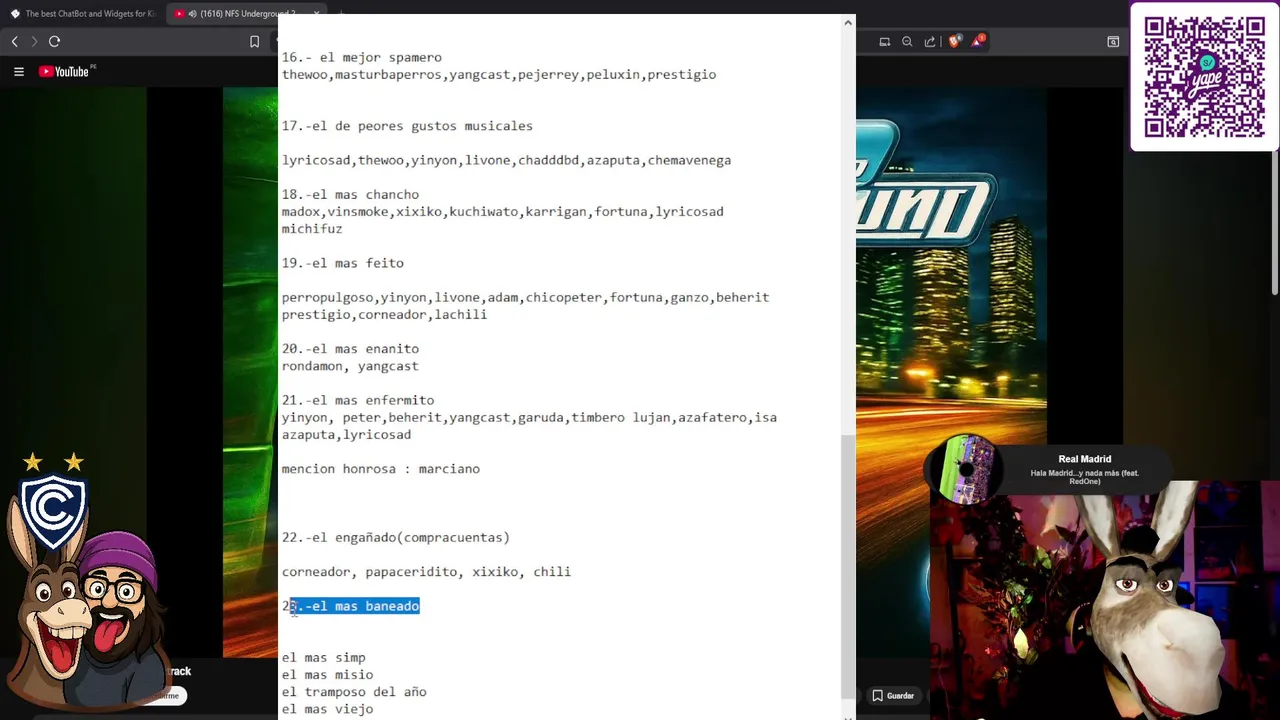Open the YouTube hamburger guide menu
This screenshot has width=1280, height=720.
[x=18, y=71]
